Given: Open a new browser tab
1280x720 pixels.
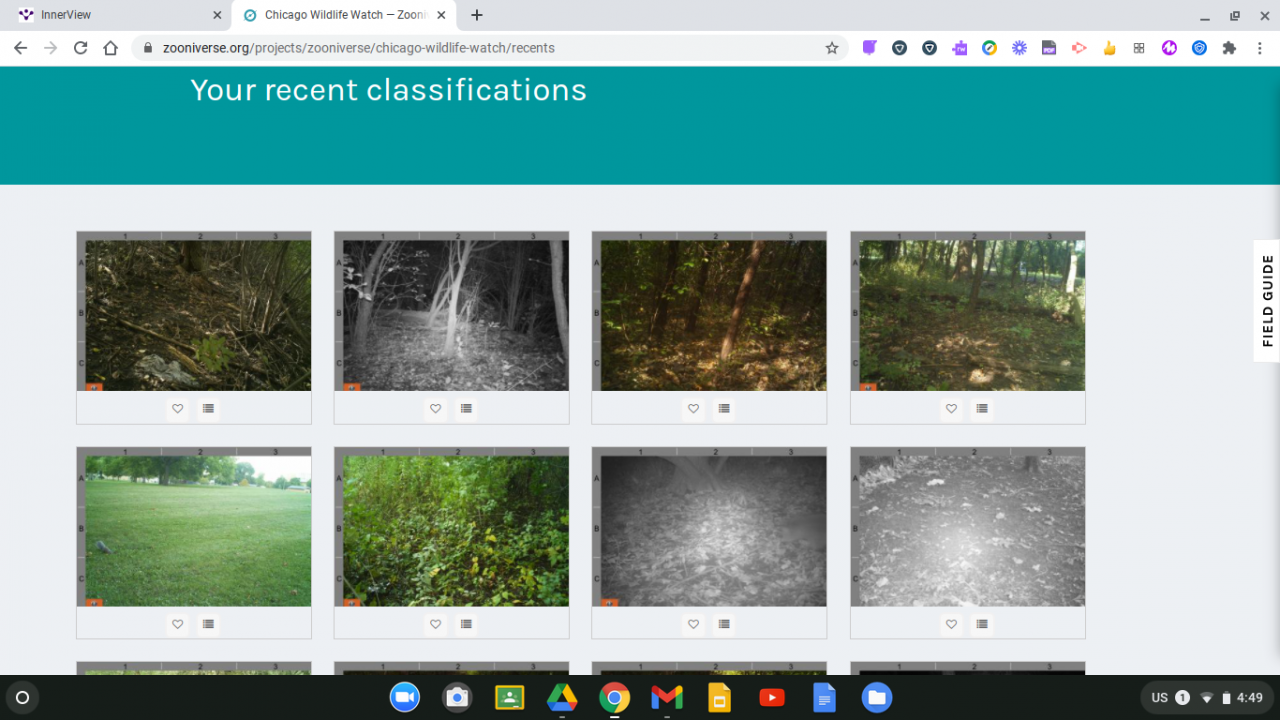Looking at the screenshot, I should click(x=477, y=15).
